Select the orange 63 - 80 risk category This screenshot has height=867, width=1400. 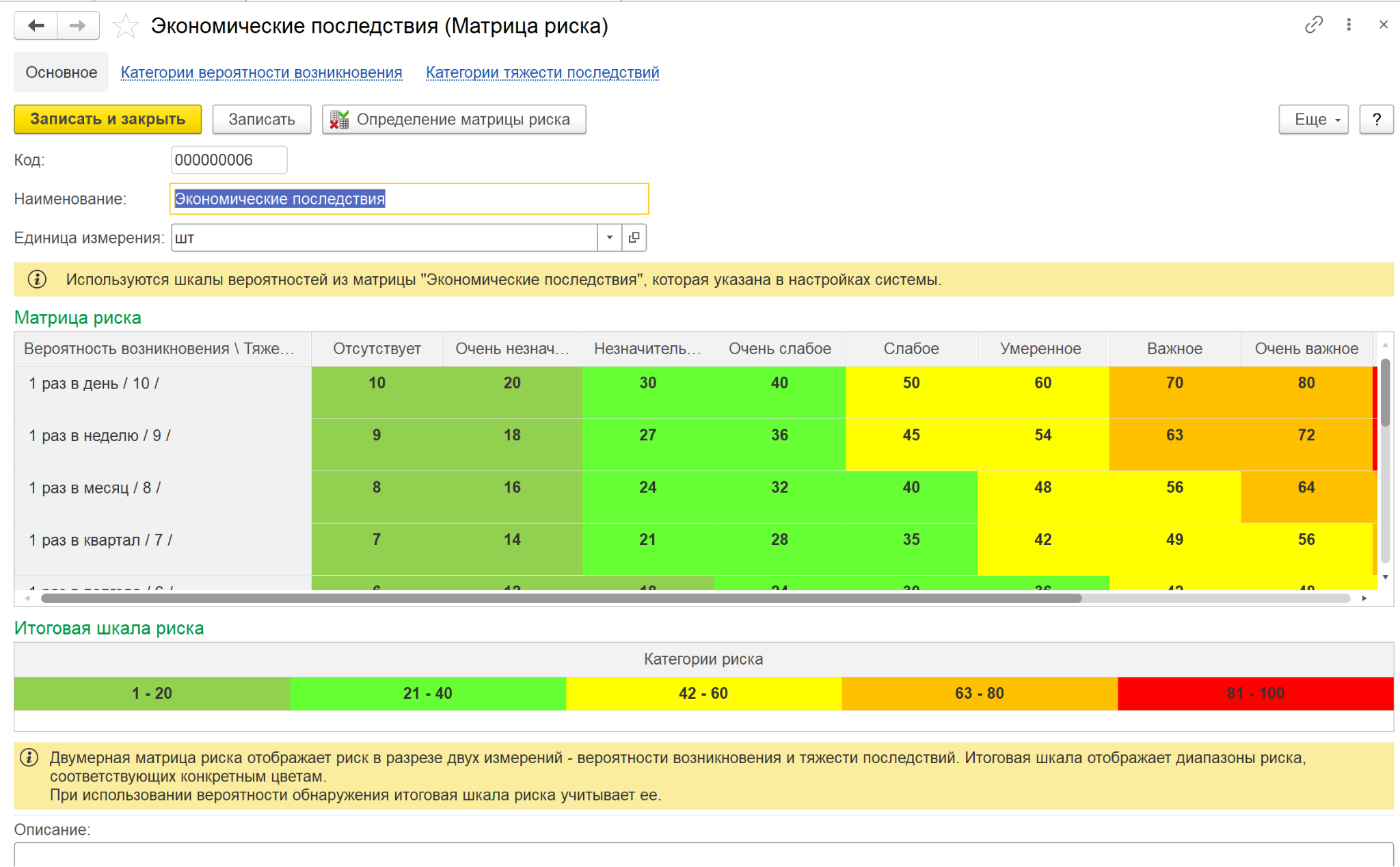pyautogui.click(x=979, y=693)
